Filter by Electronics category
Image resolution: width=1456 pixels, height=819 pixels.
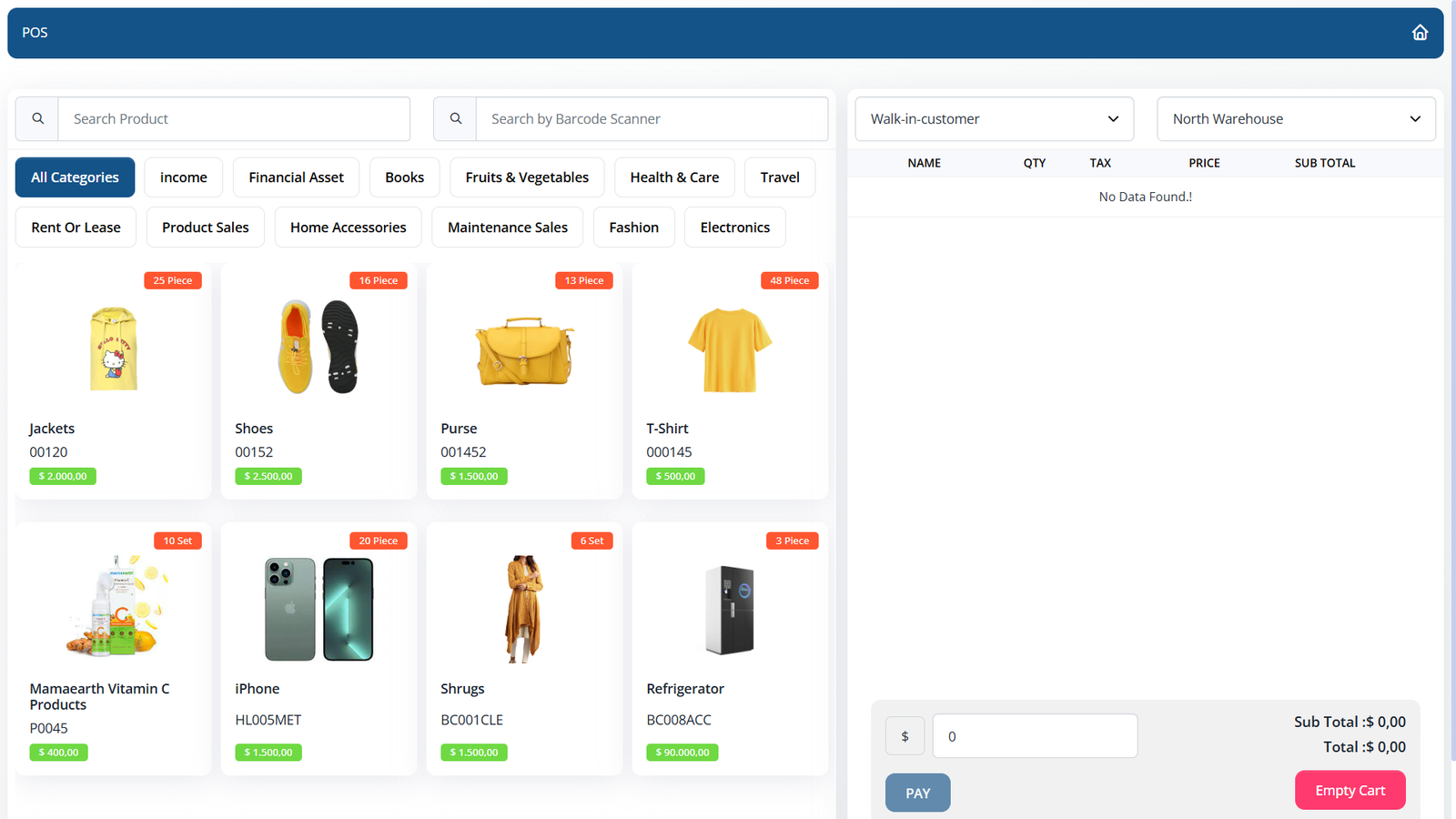tap(734, 227)
